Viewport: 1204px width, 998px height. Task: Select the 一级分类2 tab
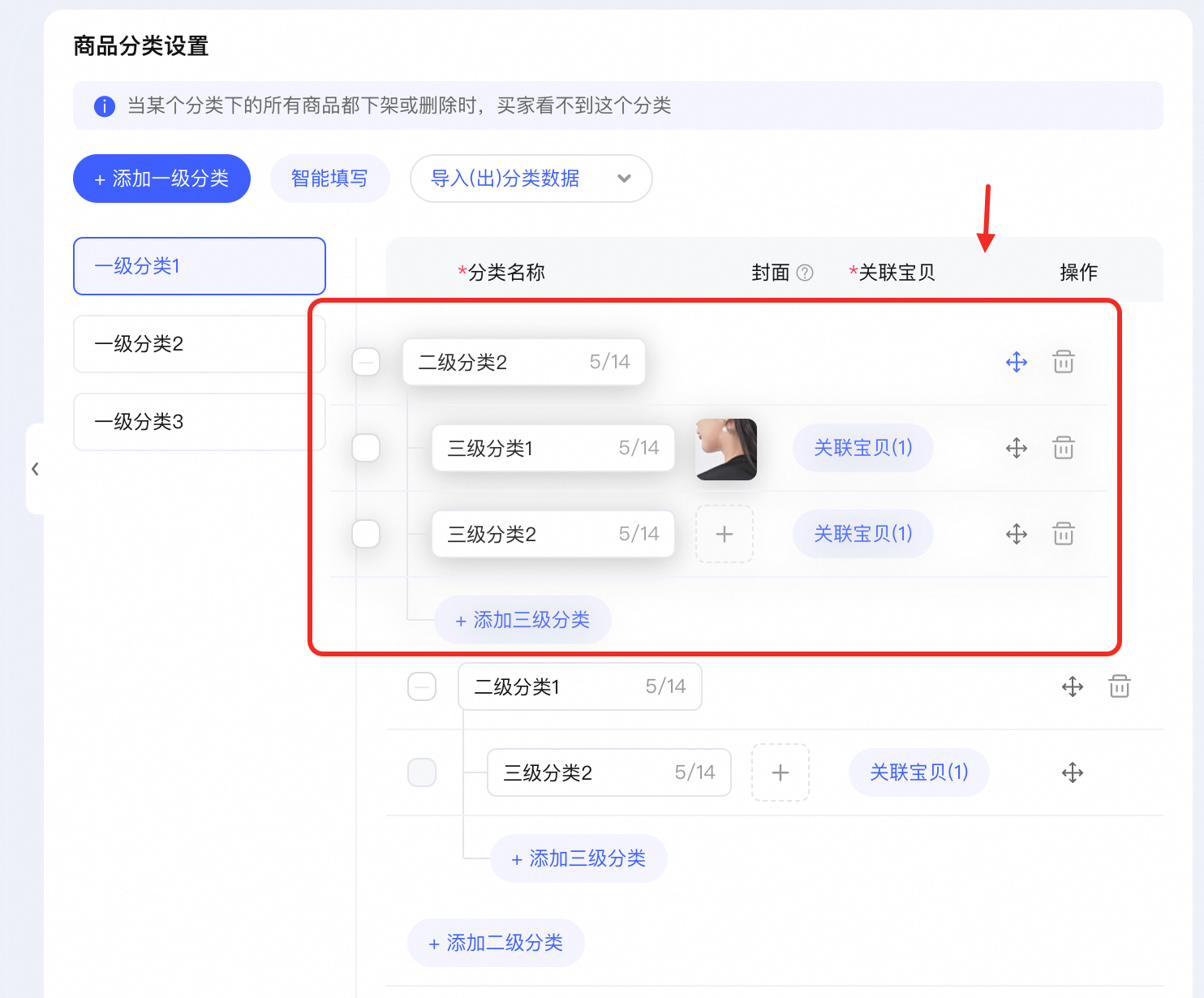(x=200, y=344)
